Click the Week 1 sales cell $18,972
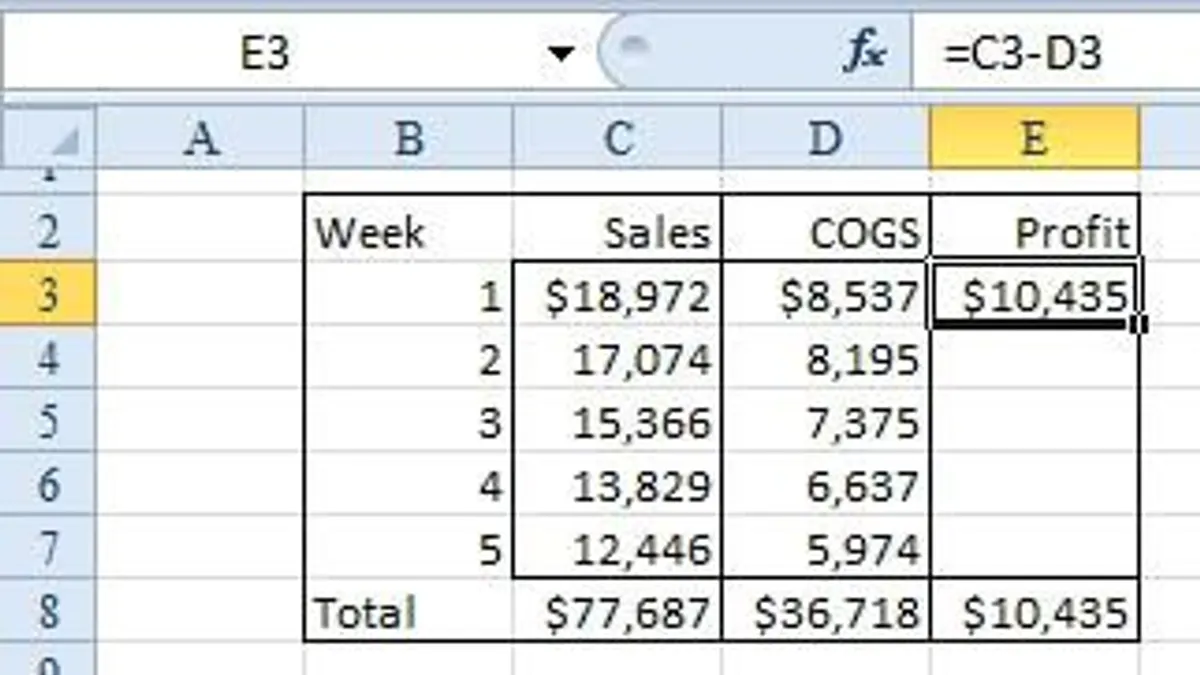1200x675 pixels. 617,295
